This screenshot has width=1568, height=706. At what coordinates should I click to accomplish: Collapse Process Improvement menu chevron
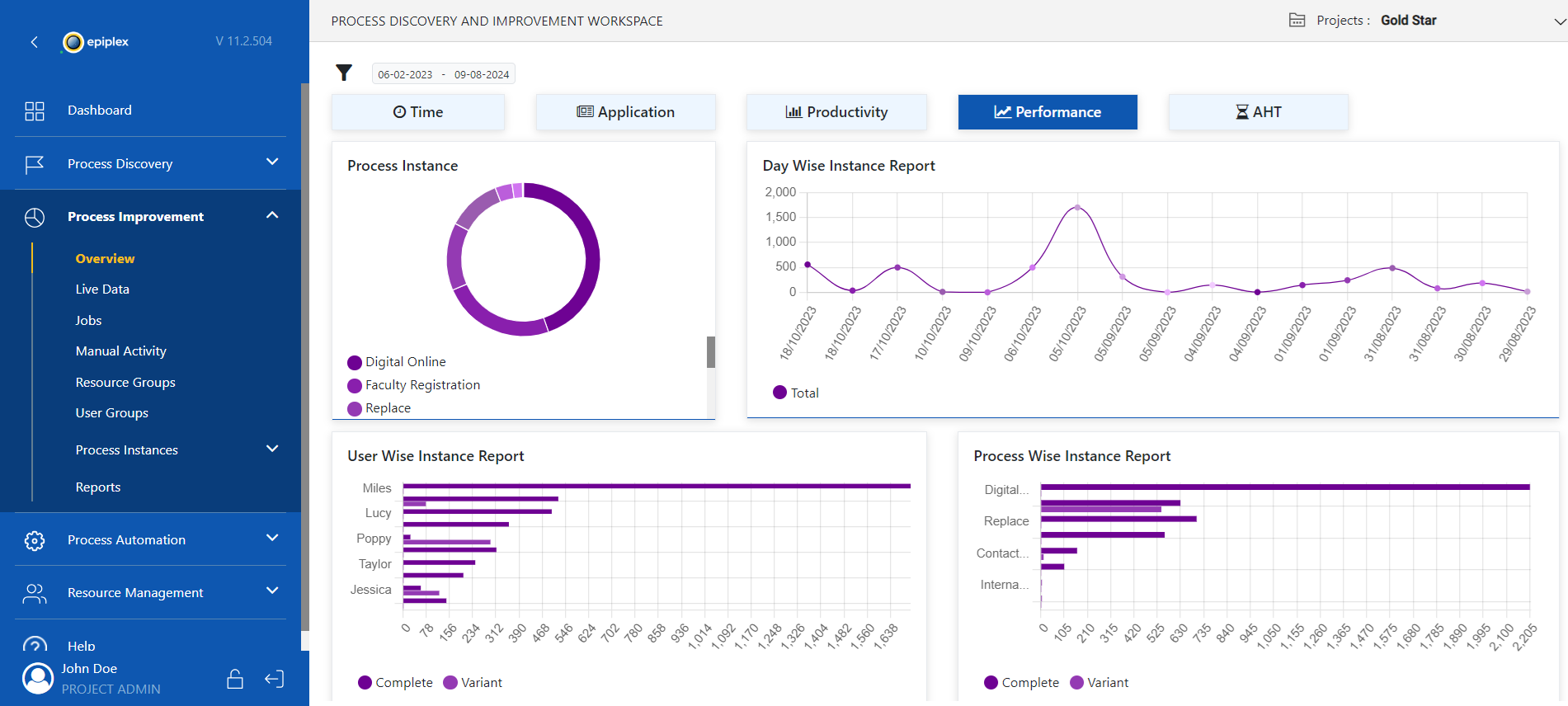click(272, 215)
